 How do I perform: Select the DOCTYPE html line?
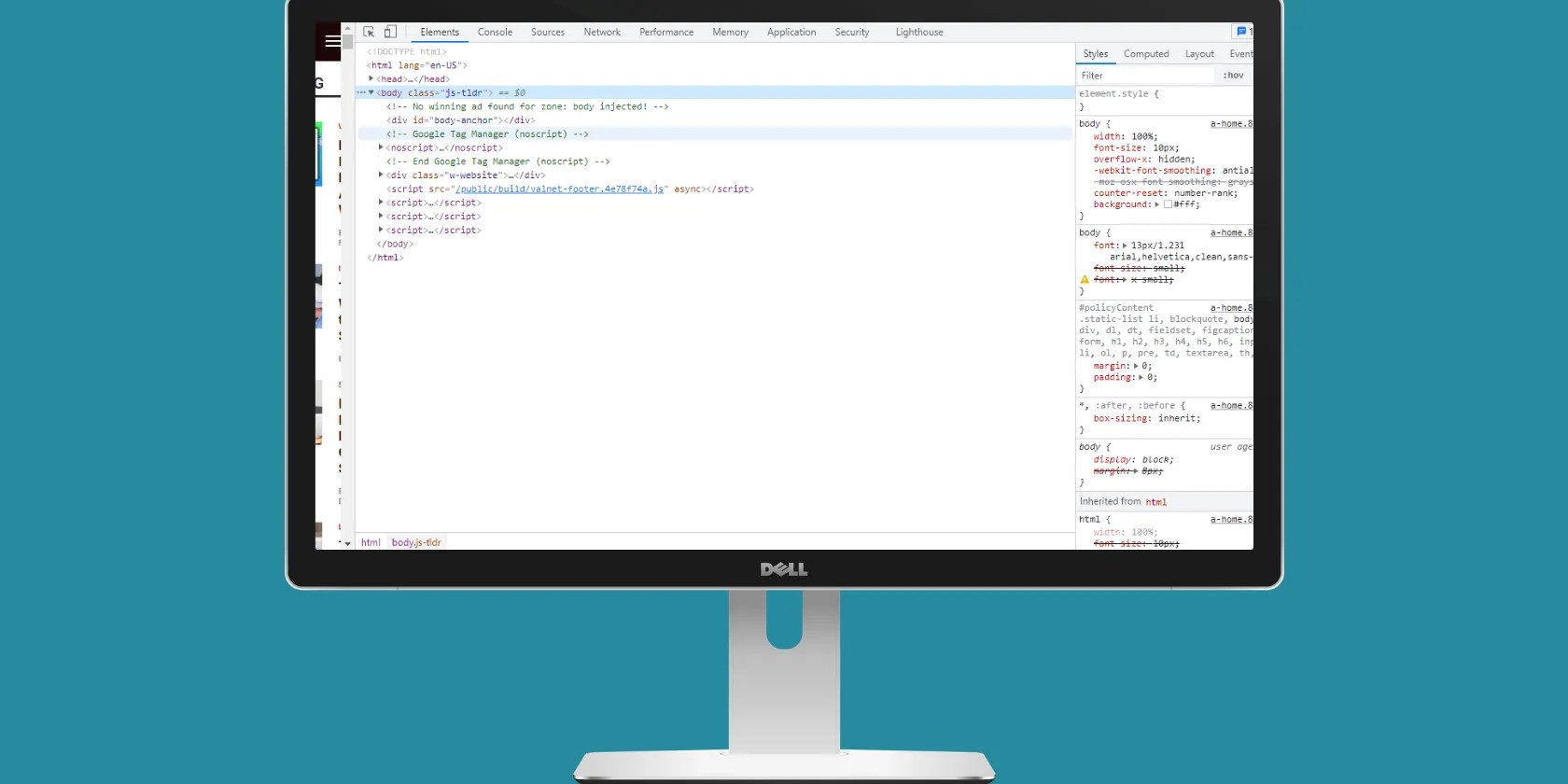click(407, 51)
